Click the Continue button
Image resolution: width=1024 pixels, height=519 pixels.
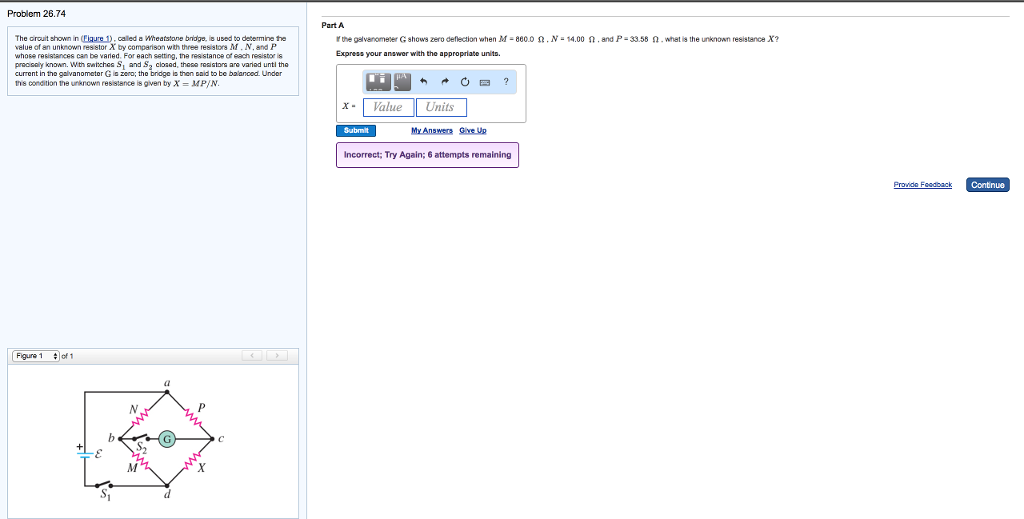click(987, 185)
